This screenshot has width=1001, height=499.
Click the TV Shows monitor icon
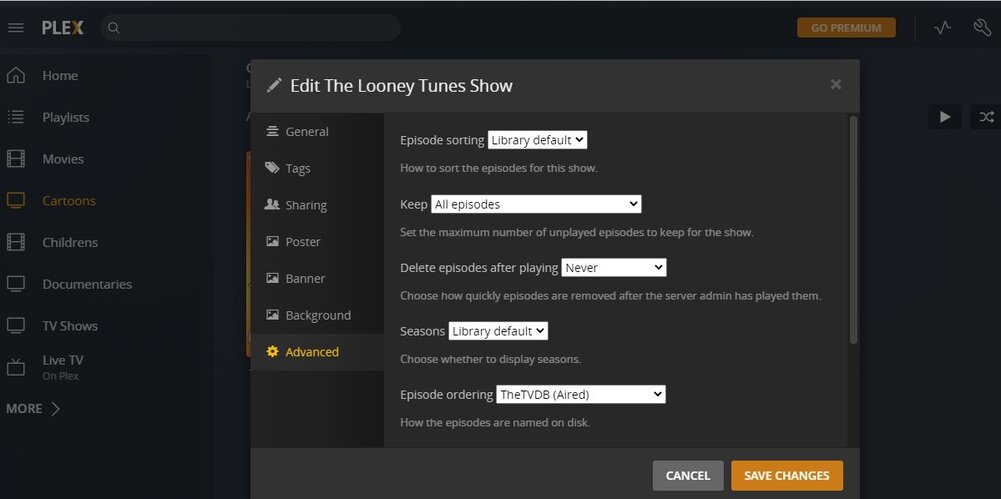pos(15,325)
